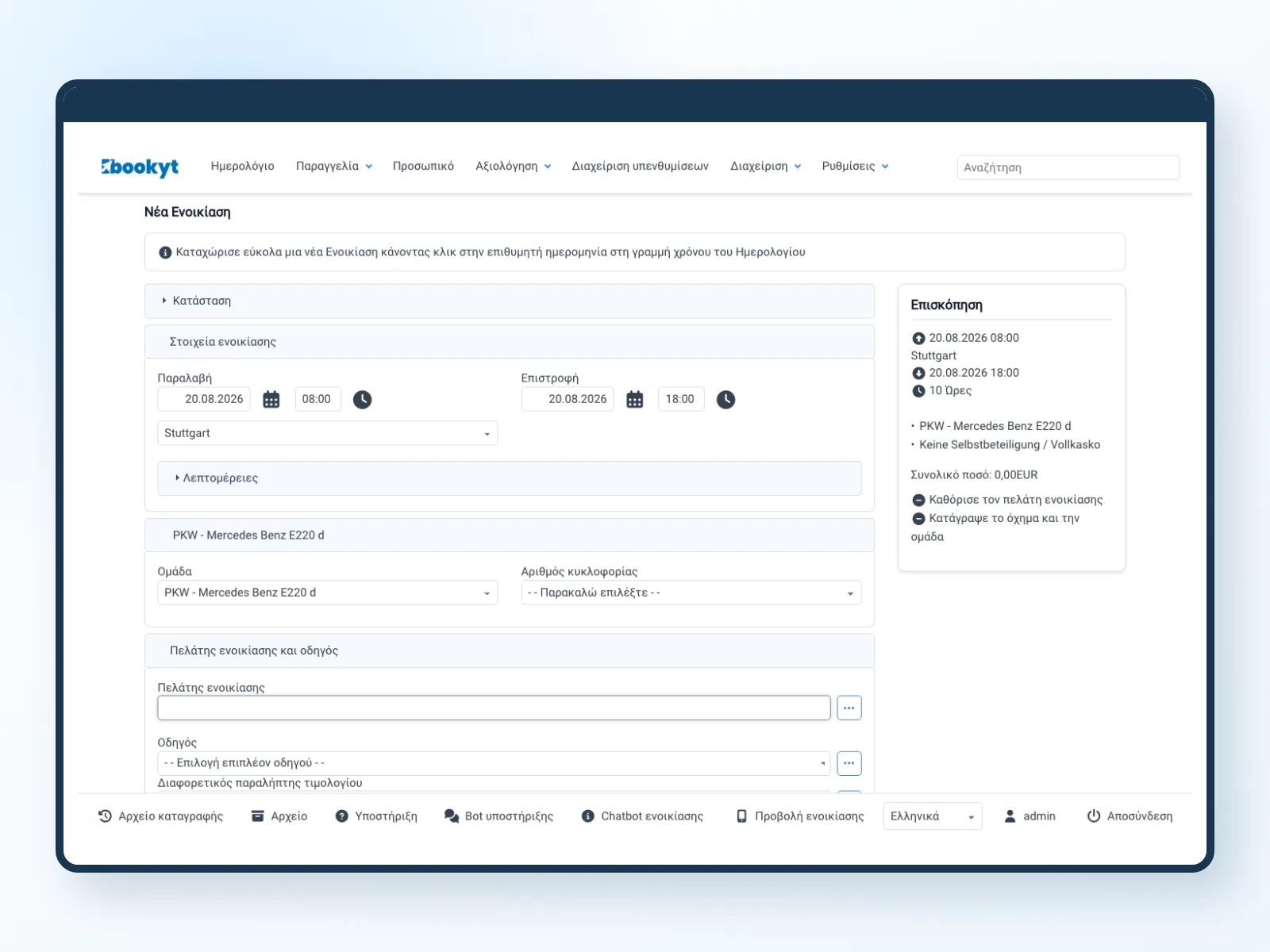Go to Ημερολόγιο in navigation
Viewport: 1270px width, 952px height.
[242, 166]
